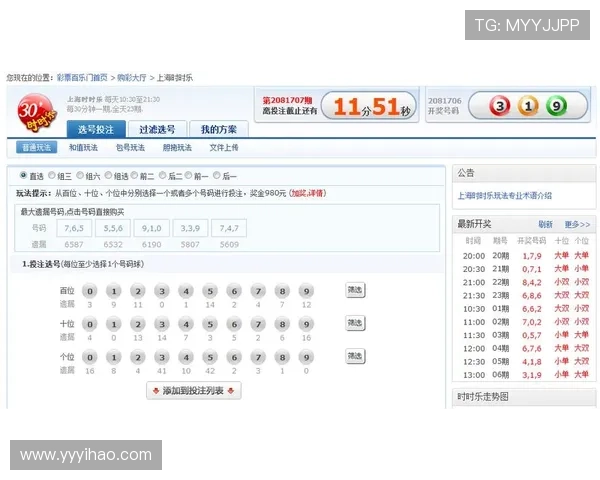Pick units-place (个位) ball 8

(x=282, y=358)
